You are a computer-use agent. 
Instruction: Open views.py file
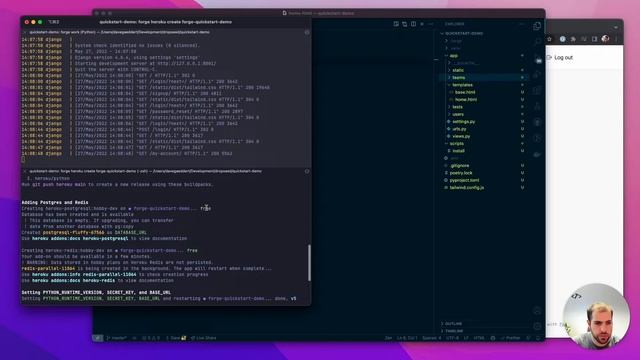pos(461,136)
